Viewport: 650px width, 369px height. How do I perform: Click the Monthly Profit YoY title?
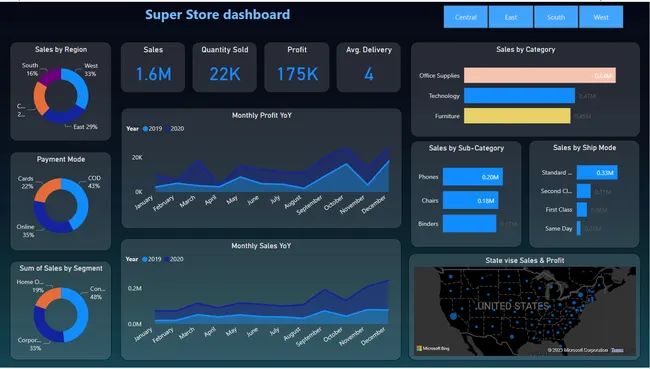(x=262, y=115)
